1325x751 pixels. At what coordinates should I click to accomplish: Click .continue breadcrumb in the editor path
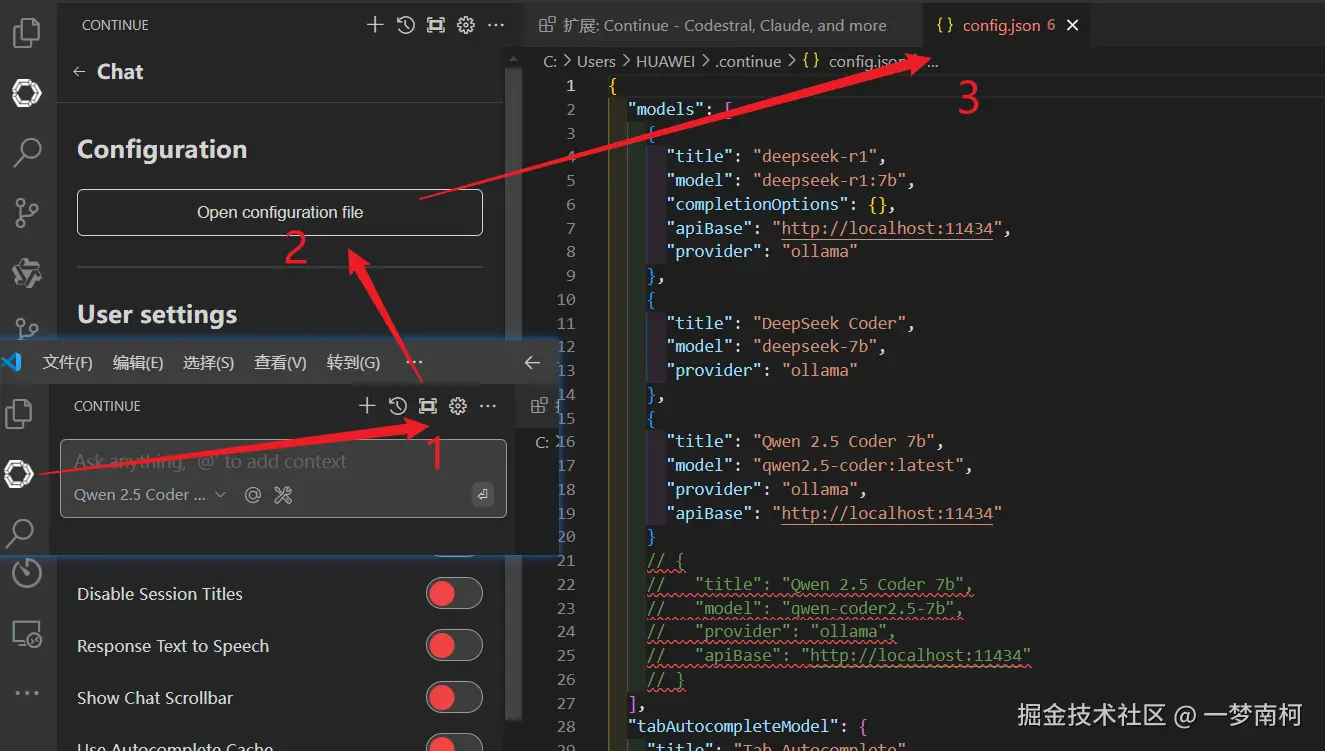click(748, 61)
